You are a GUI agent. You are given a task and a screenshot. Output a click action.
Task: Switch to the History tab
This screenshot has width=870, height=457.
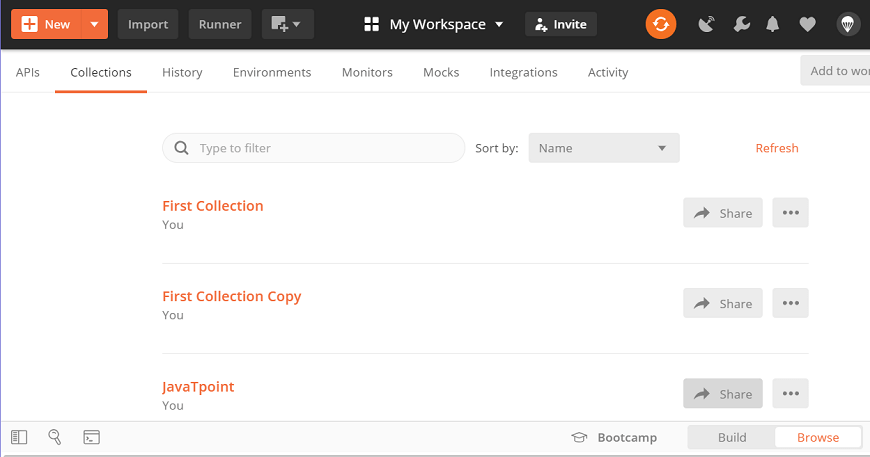182,72
